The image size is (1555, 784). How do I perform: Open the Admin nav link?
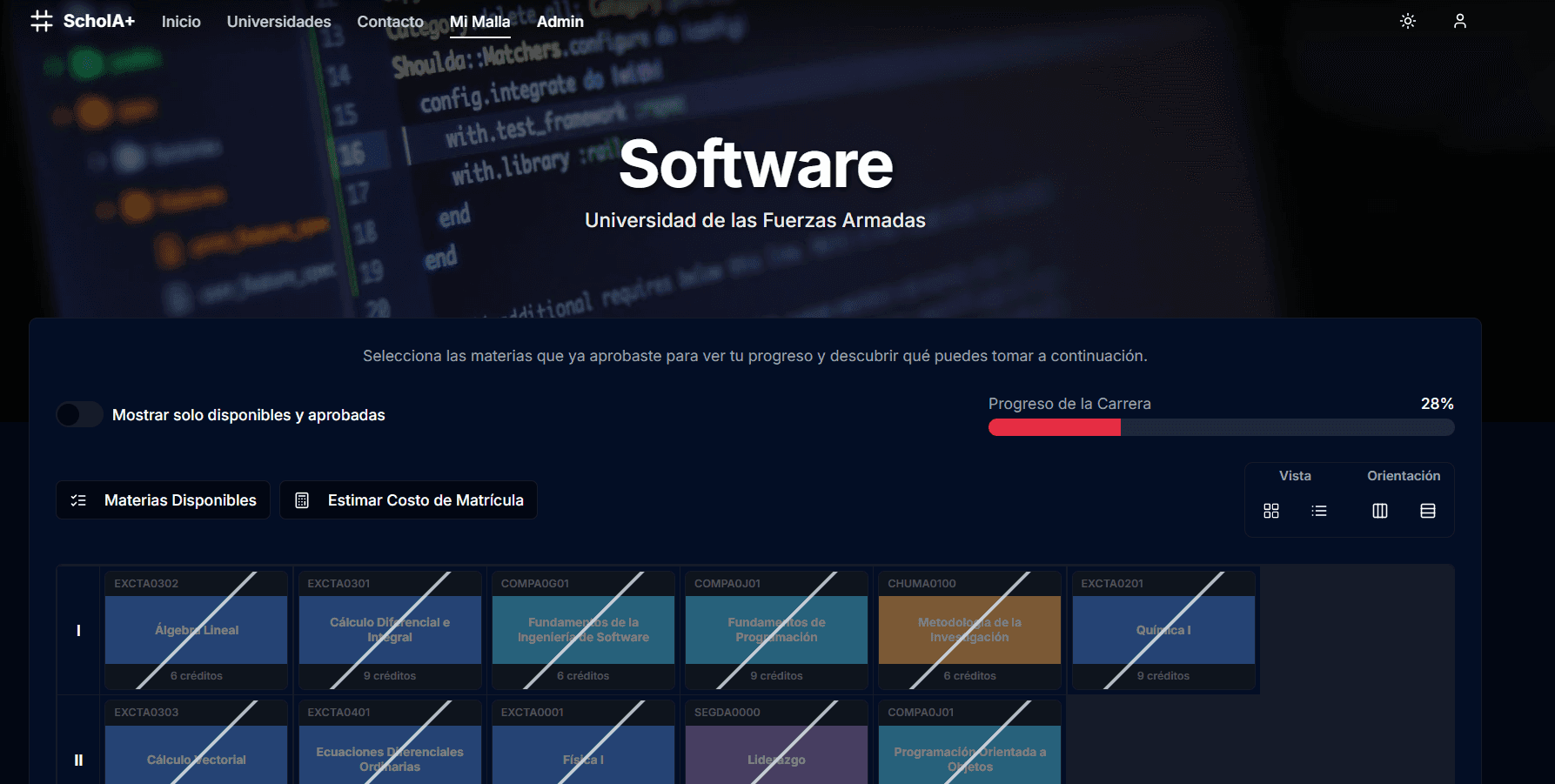pyautogui.click(x=560, y=22)
